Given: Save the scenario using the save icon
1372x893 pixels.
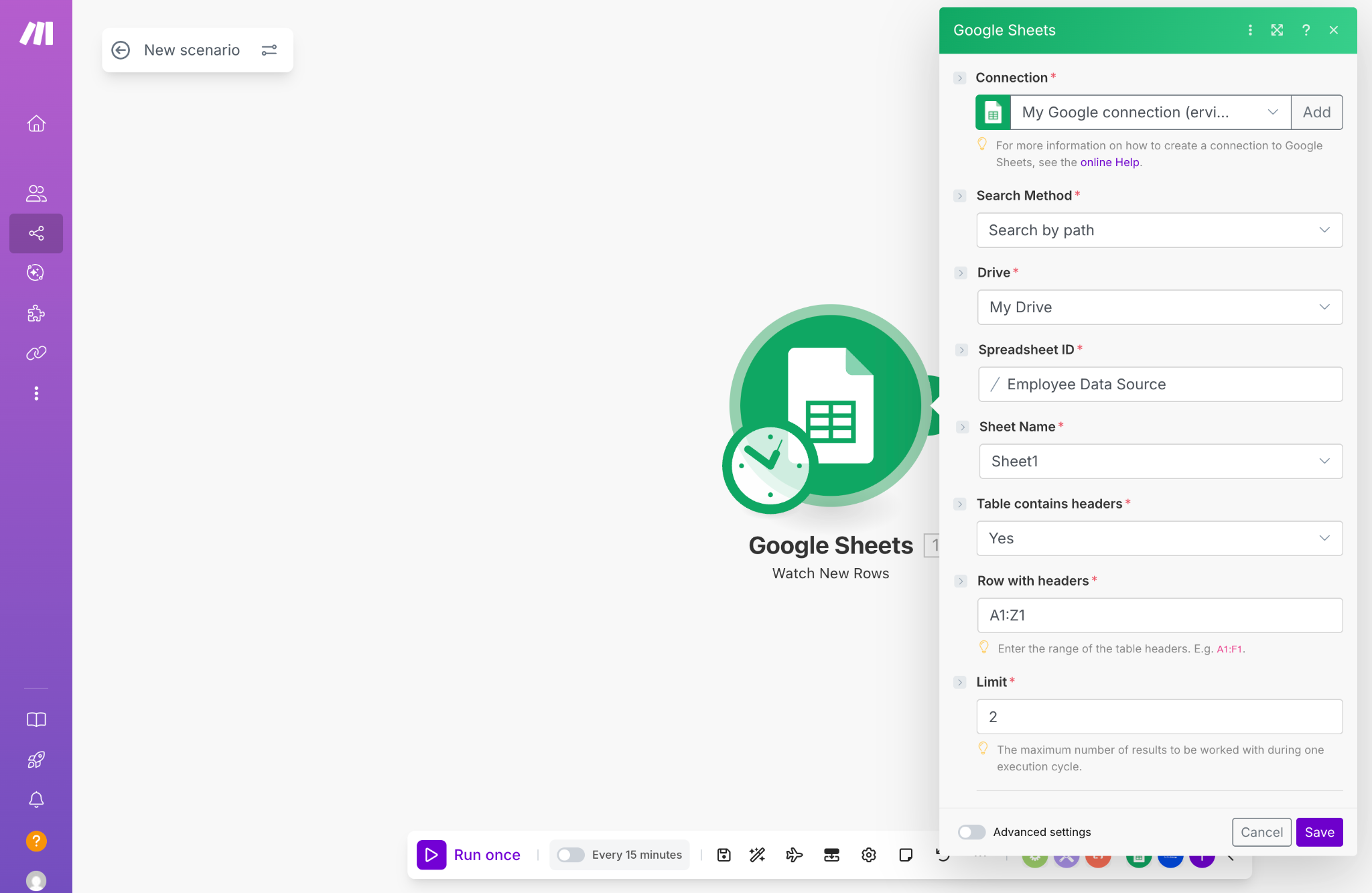Looking at the screenshot, I should (724, 855).
